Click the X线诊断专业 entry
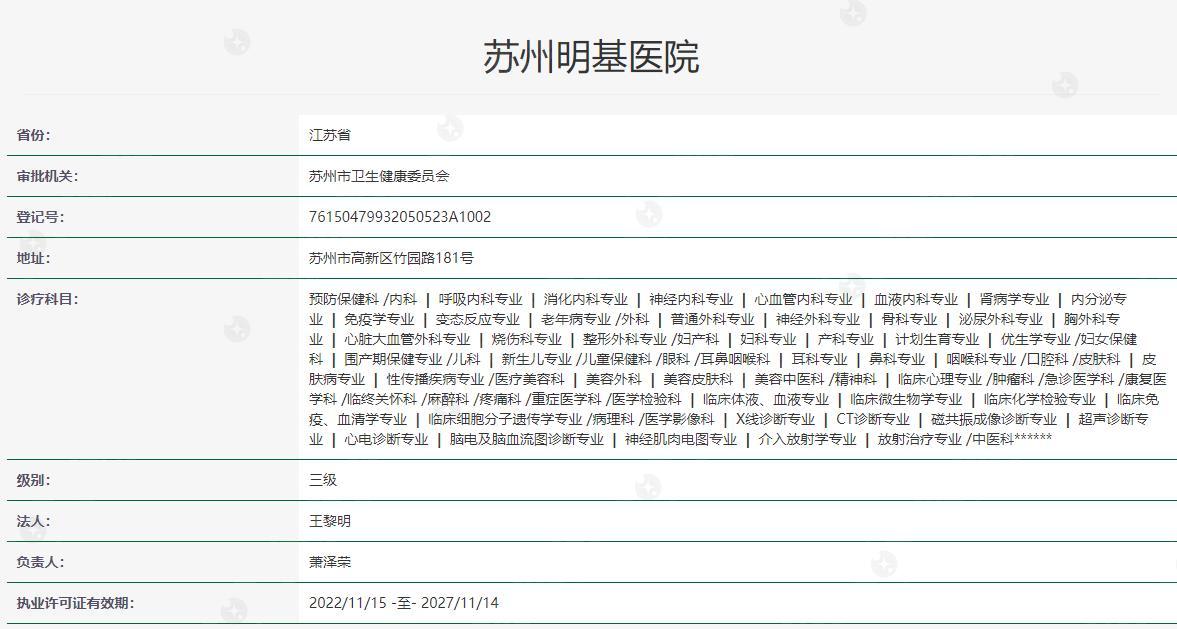Viewport: 1177px width, 629px height. click(x=775, y=420)
